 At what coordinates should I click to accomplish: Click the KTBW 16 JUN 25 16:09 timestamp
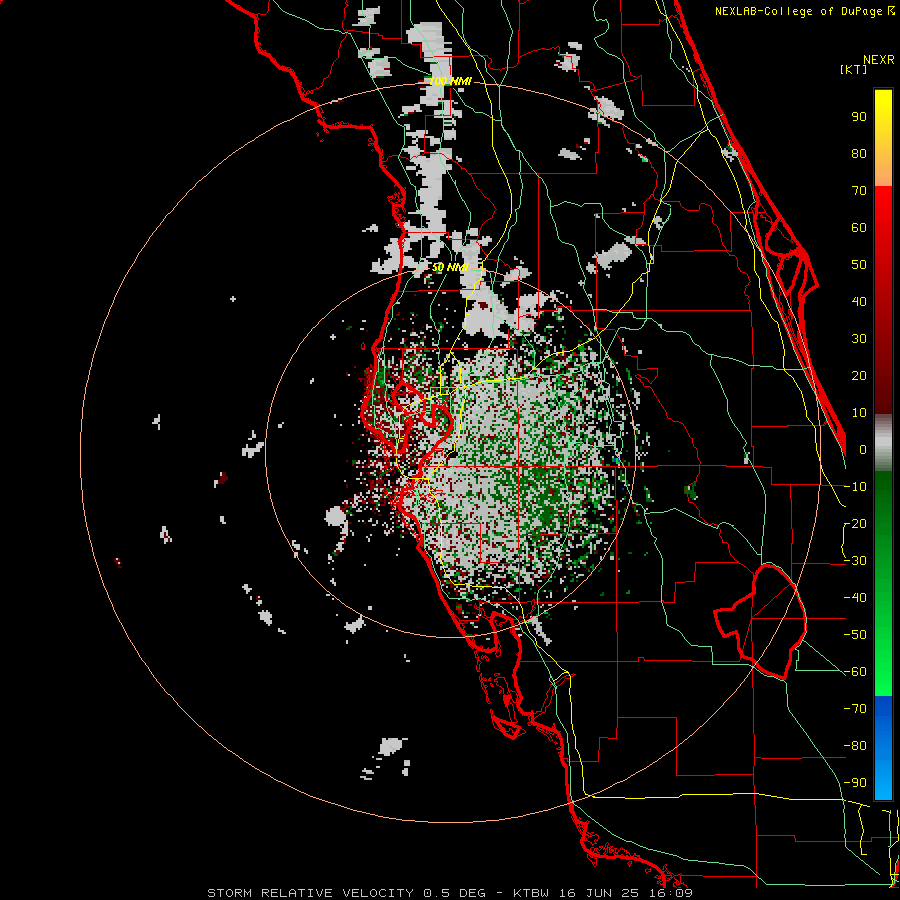point(603,893)
